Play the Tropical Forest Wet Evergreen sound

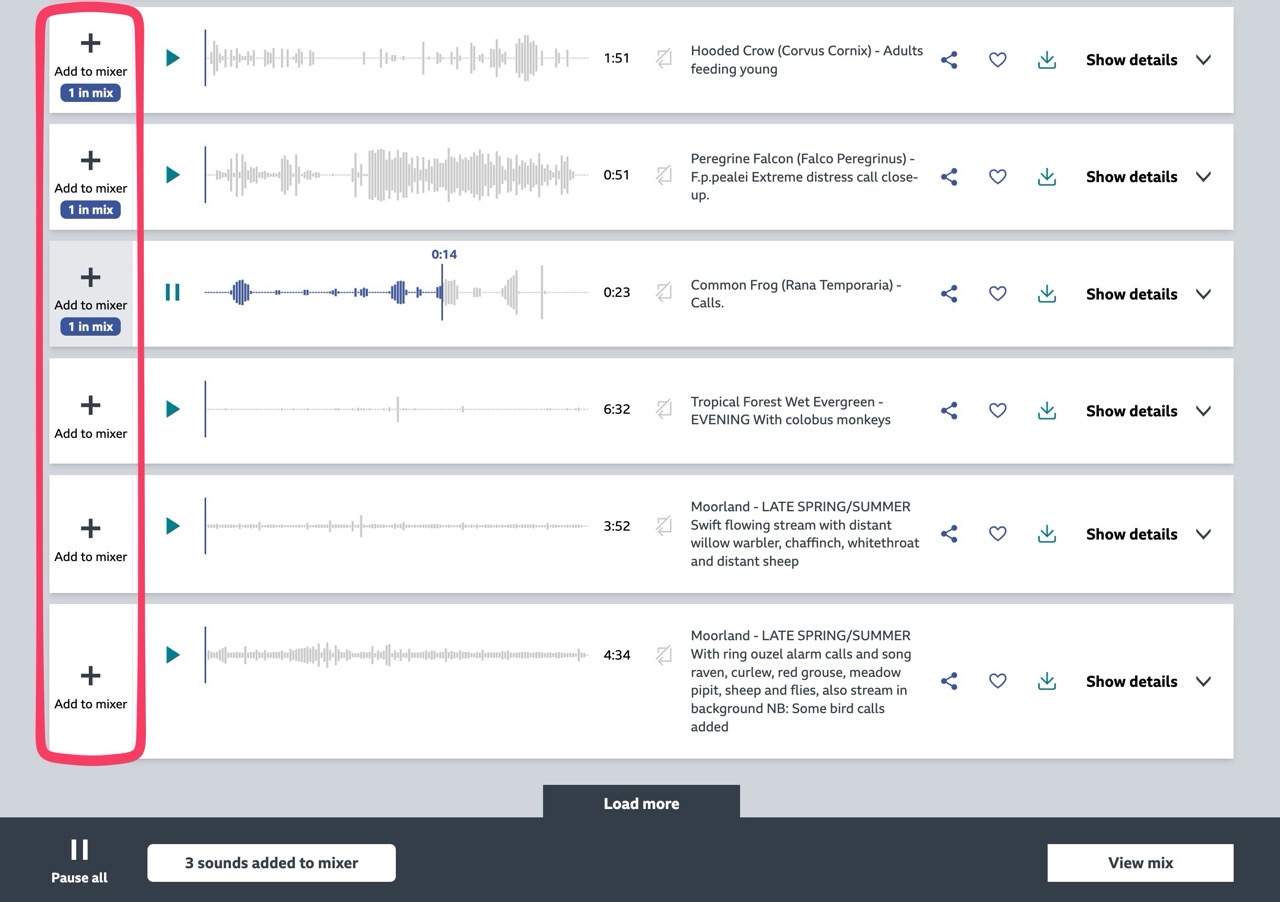(171, 410)
